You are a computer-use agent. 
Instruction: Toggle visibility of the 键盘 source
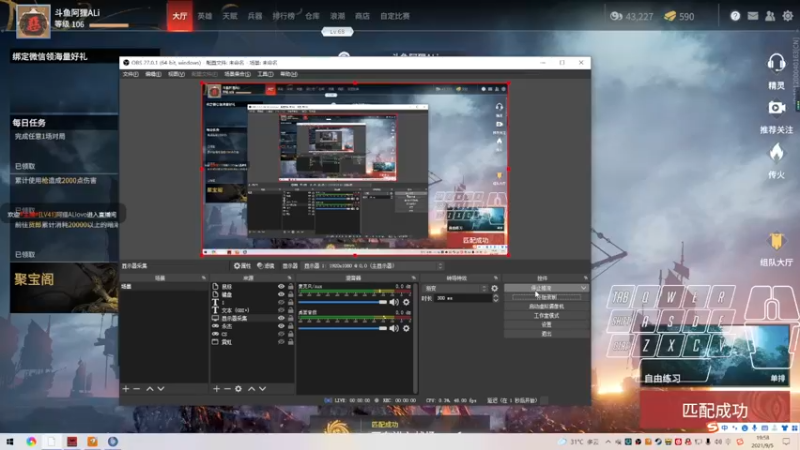click(281, 294)
